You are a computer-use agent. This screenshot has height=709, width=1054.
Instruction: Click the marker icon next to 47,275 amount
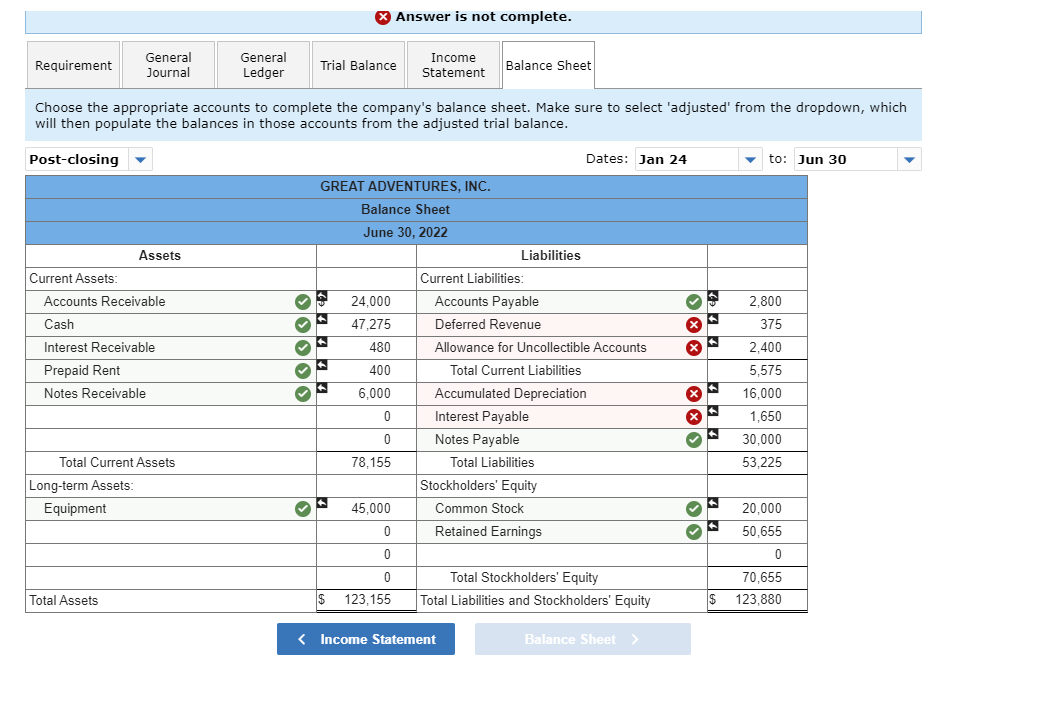(x=322, y=319)
